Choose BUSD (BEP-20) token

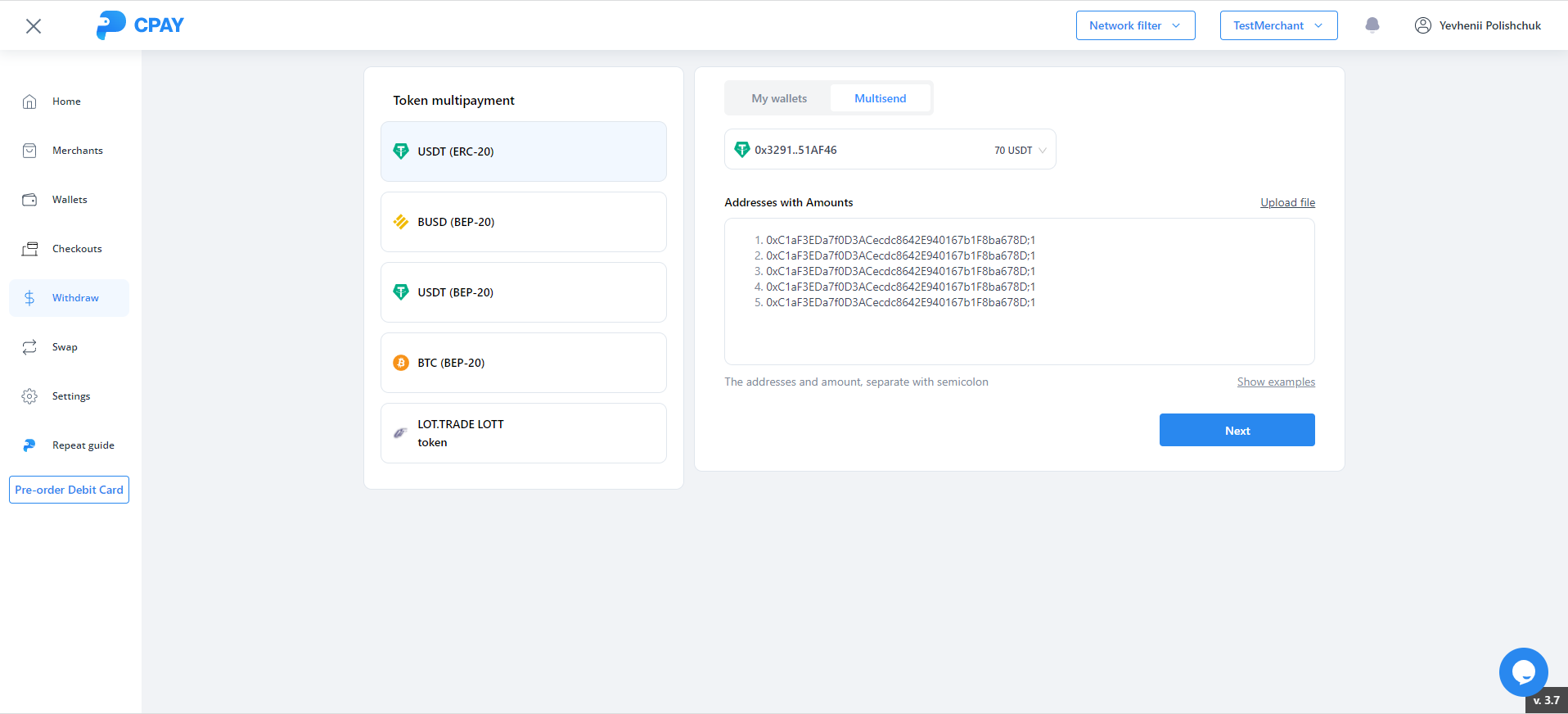[523, 222]
